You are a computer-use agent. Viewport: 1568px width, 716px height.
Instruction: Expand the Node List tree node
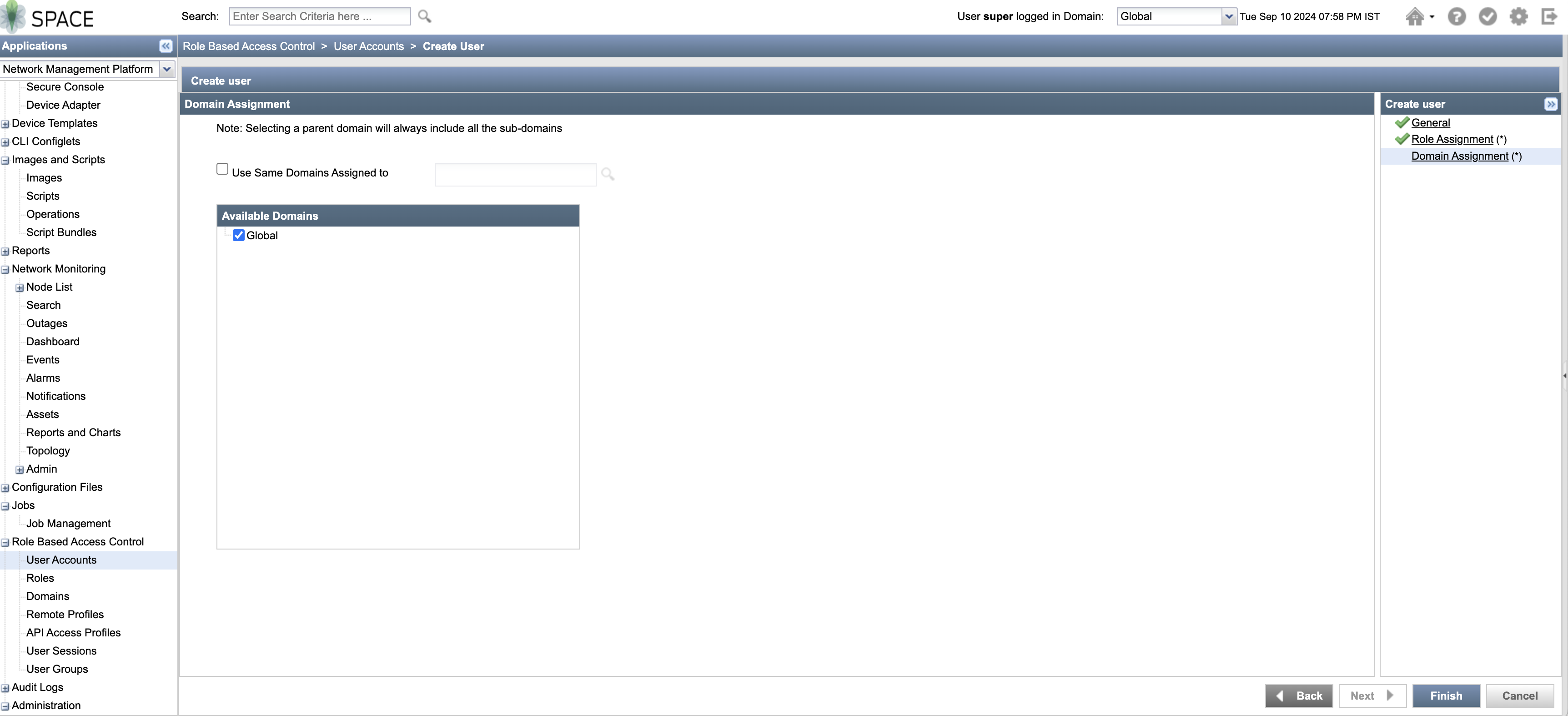coord(20,288)
